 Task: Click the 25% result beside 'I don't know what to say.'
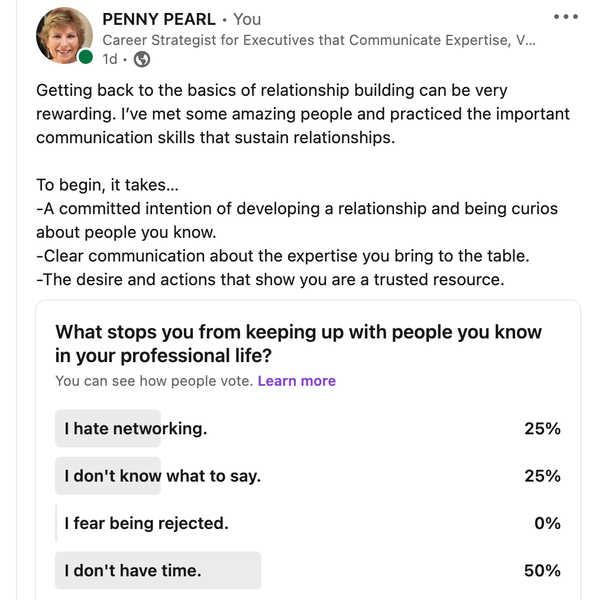click(x=542, y=476)
